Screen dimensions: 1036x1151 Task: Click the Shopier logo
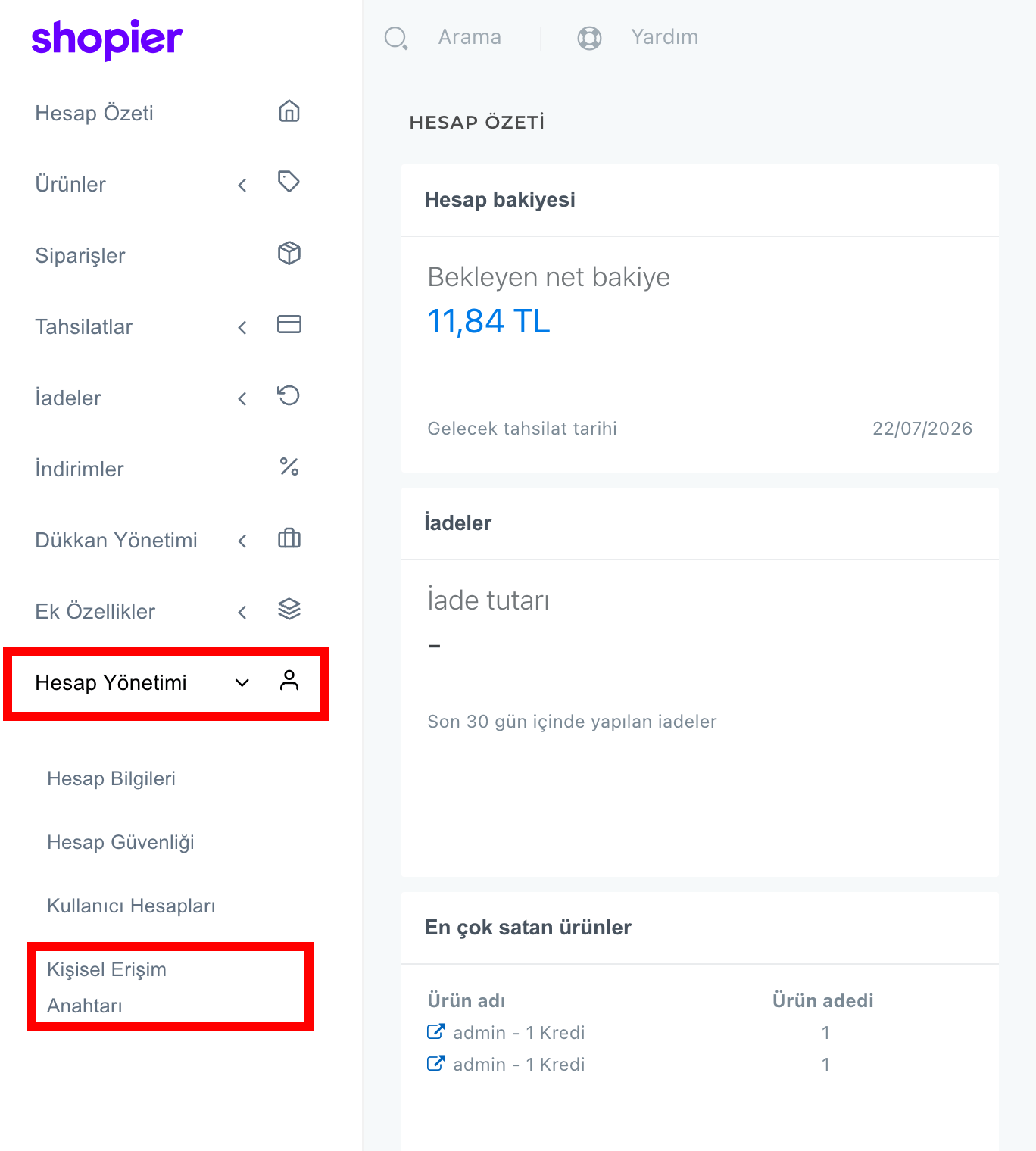coord(107,39)
